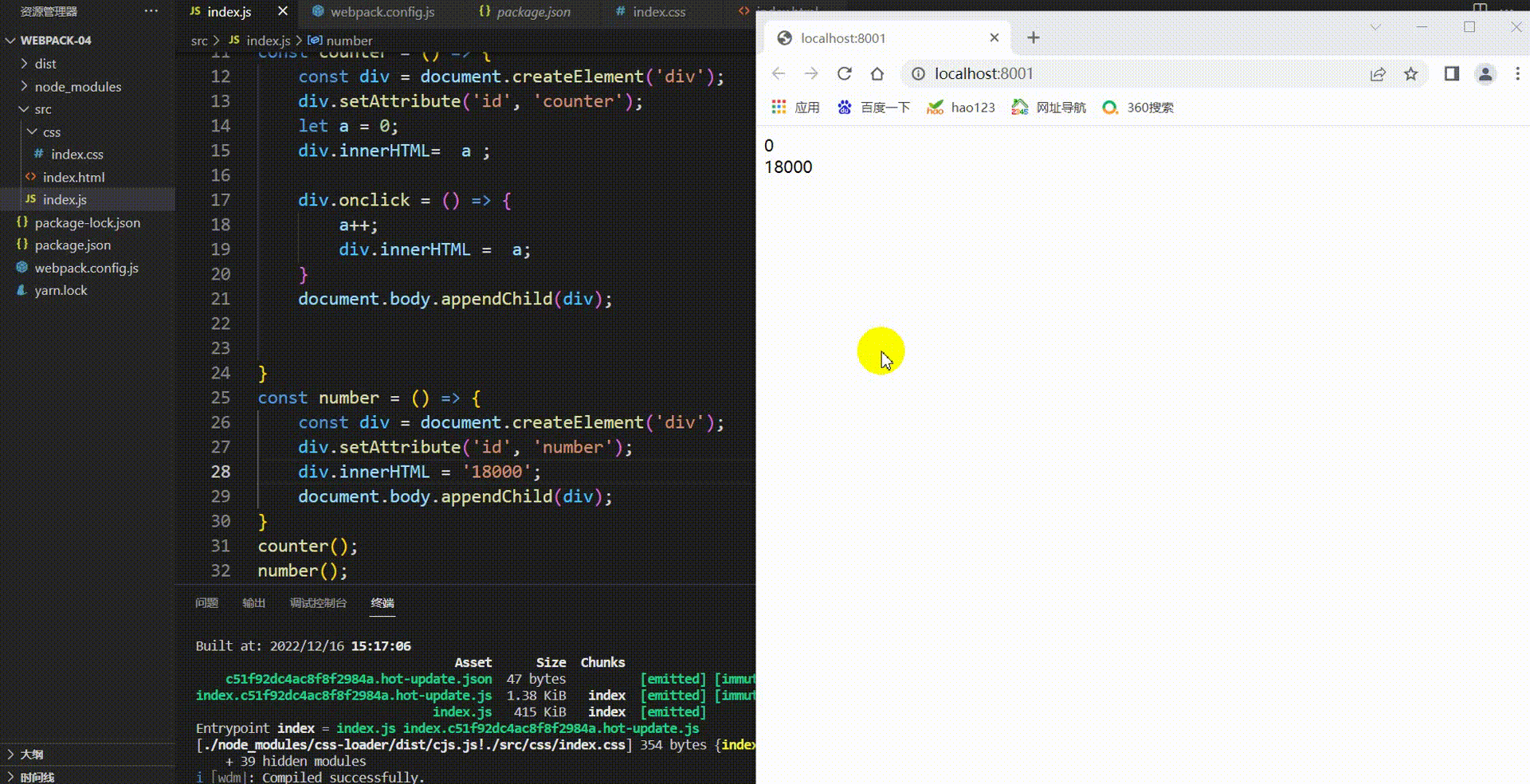Click line number 28 in the editor gutter
Screen dimensions: 1530x784
click(221, 472)
